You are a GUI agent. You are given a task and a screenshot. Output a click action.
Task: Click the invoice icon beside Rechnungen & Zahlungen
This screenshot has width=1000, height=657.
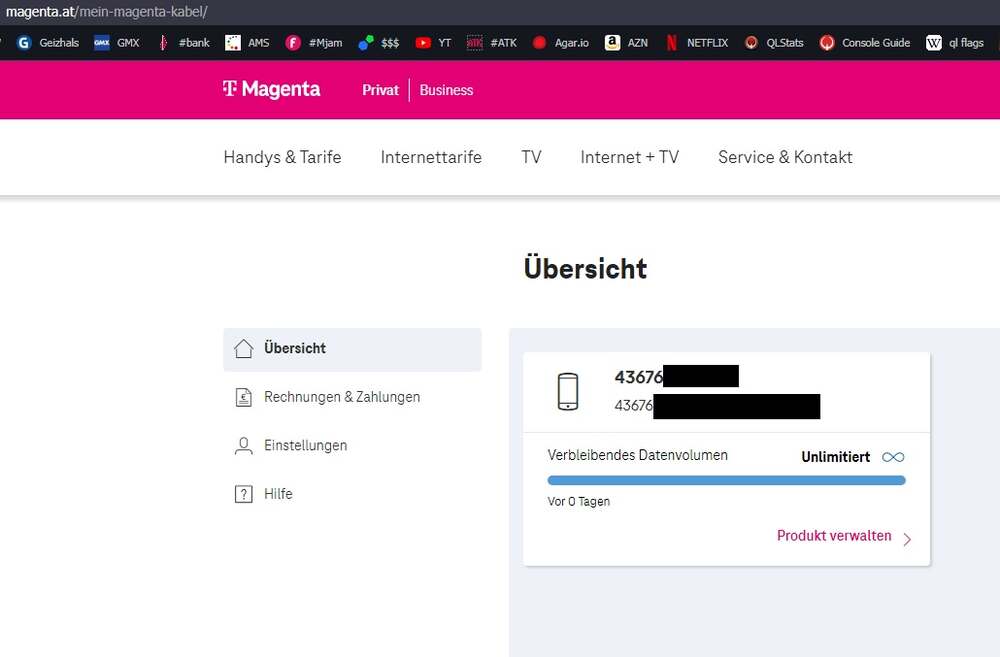pos(244,397)
